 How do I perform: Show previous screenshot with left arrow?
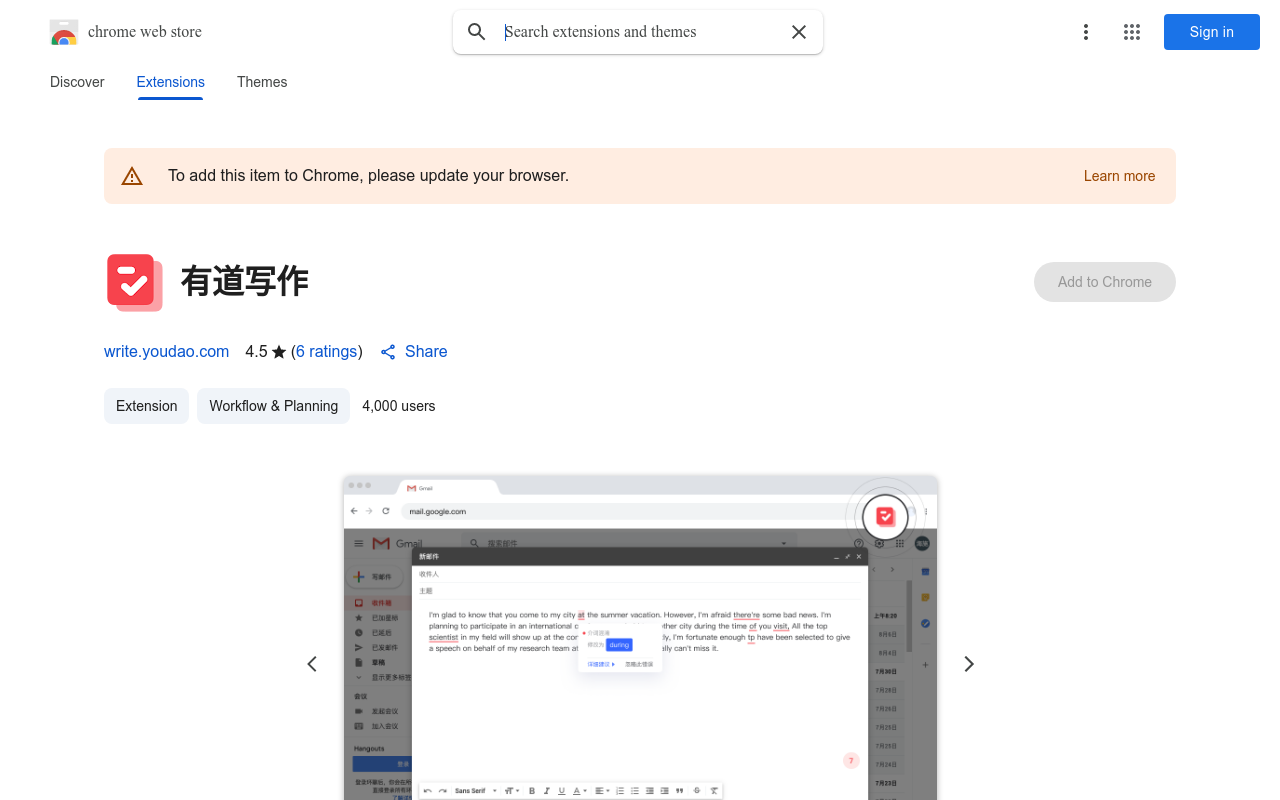312,664
